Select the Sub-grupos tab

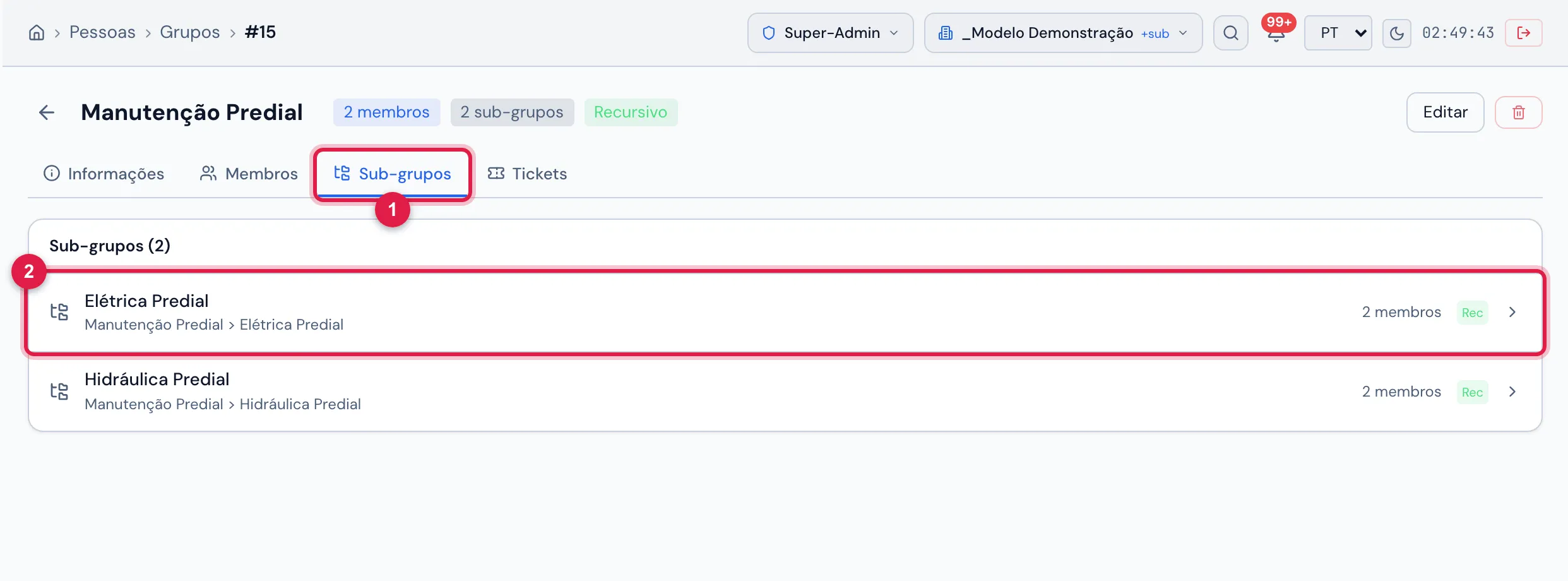[392, 174]
